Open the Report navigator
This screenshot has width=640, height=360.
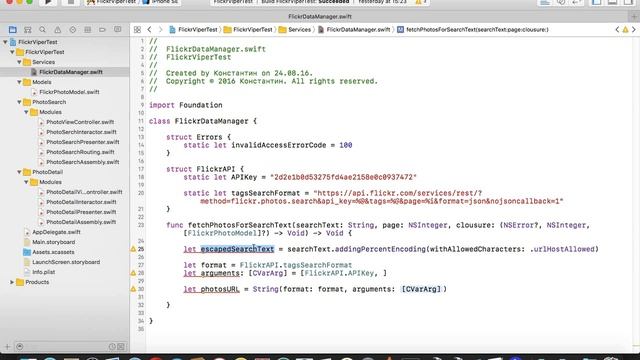coord(118,29)
